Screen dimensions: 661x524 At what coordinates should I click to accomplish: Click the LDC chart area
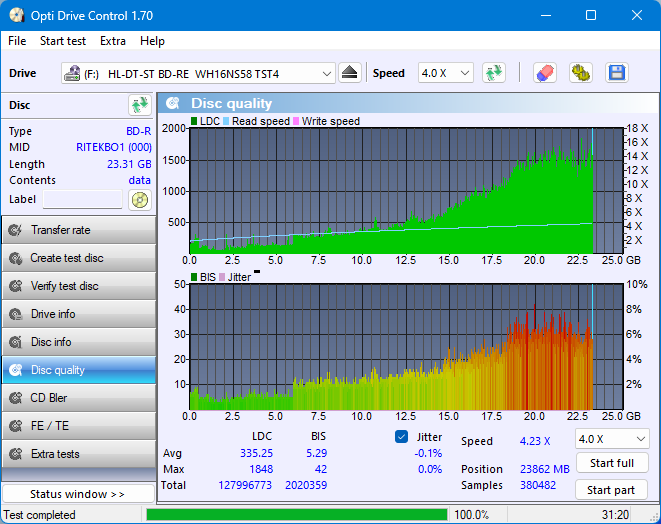point(406,191)
